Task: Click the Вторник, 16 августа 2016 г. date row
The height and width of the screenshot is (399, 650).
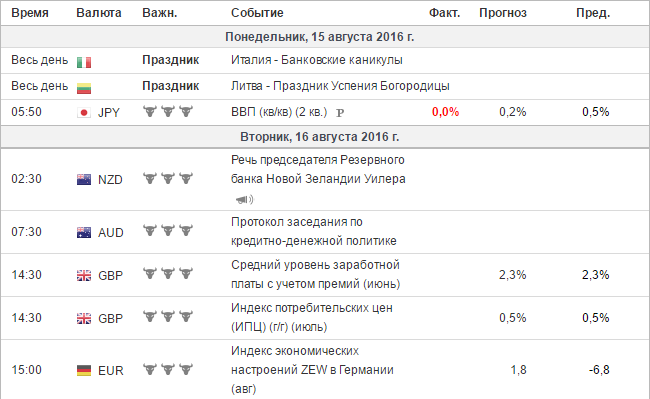Action: (325, 137)
